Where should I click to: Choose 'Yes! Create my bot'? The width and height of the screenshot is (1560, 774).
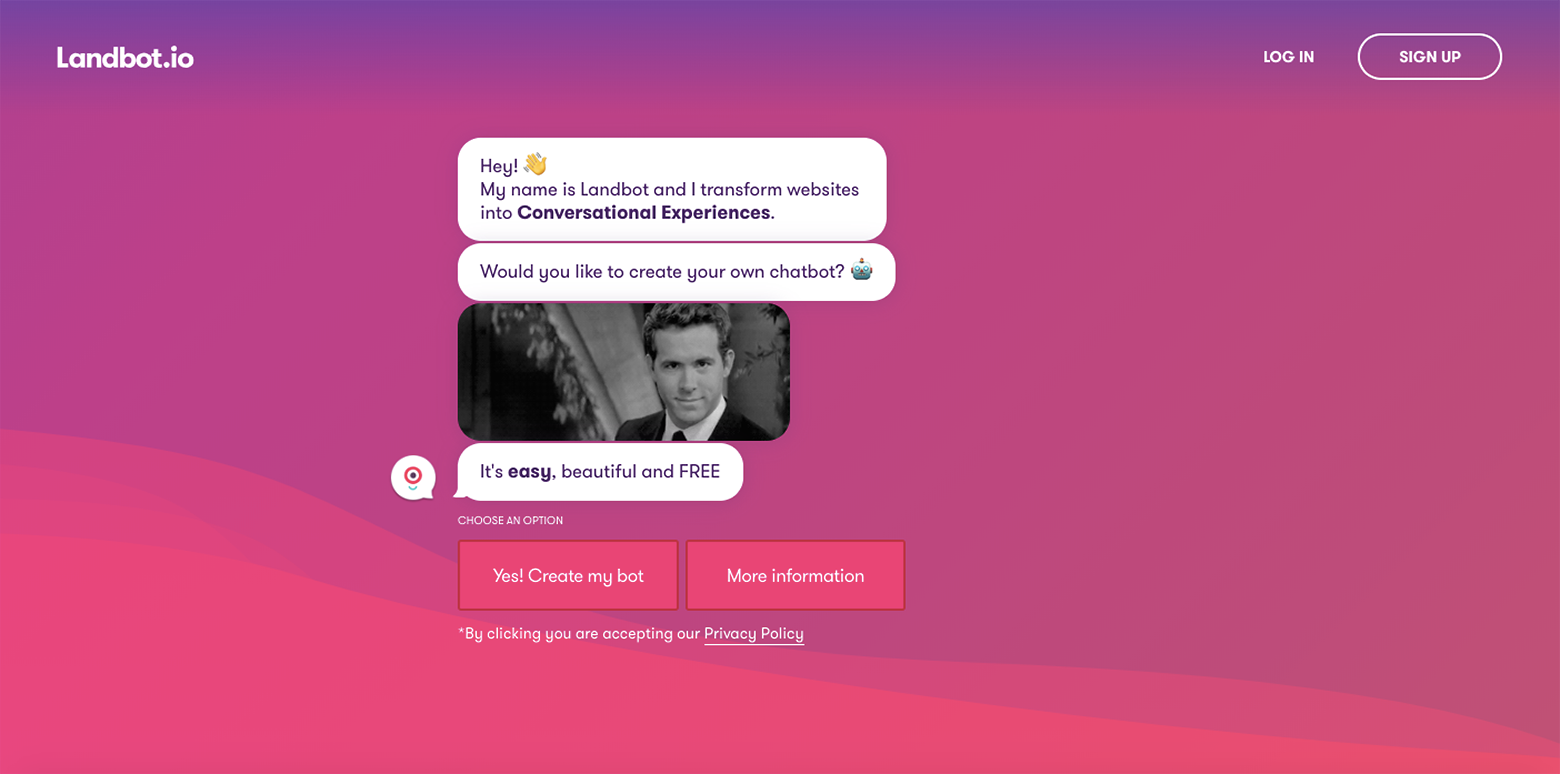pos(568,575)
